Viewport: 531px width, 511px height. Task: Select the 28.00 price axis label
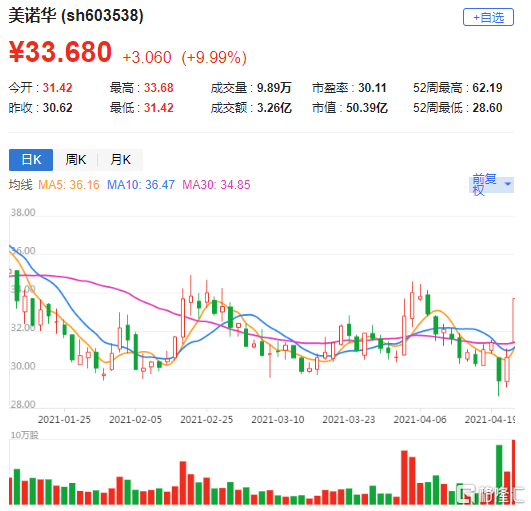[x=23, y=404]
